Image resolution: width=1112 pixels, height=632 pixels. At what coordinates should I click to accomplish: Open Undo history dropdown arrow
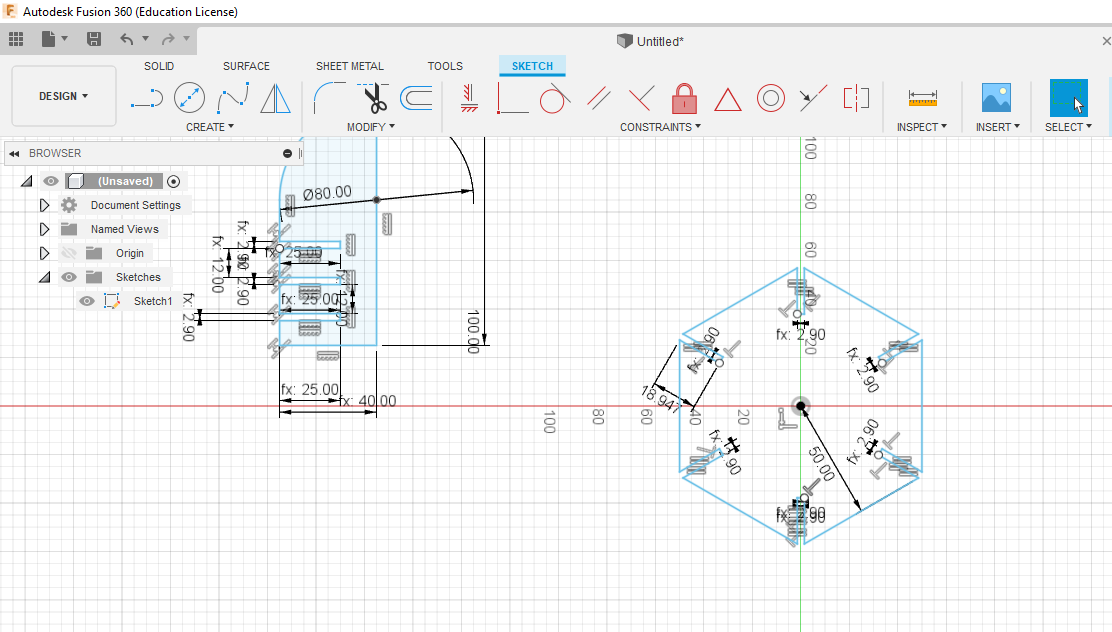(x=145, y=38)
